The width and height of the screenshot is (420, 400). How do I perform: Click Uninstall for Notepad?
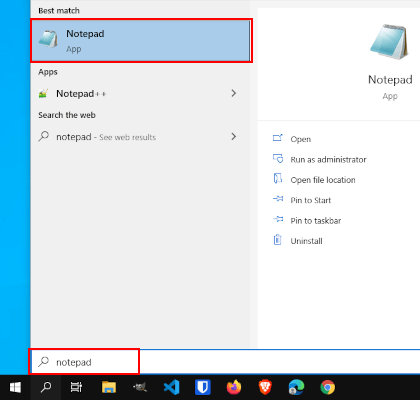[306, 241]
